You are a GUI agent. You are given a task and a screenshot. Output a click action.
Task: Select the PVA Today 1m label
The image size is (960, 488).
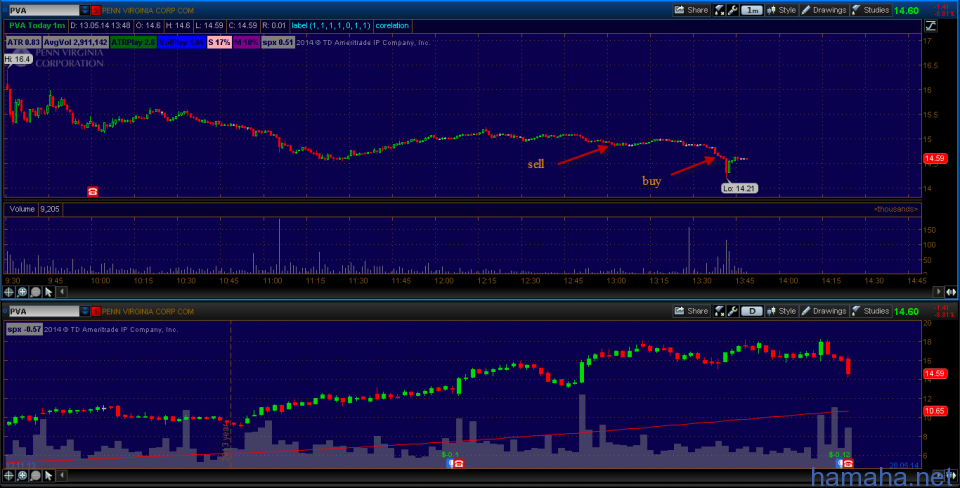pyautogui.click(x=37, y=26)
